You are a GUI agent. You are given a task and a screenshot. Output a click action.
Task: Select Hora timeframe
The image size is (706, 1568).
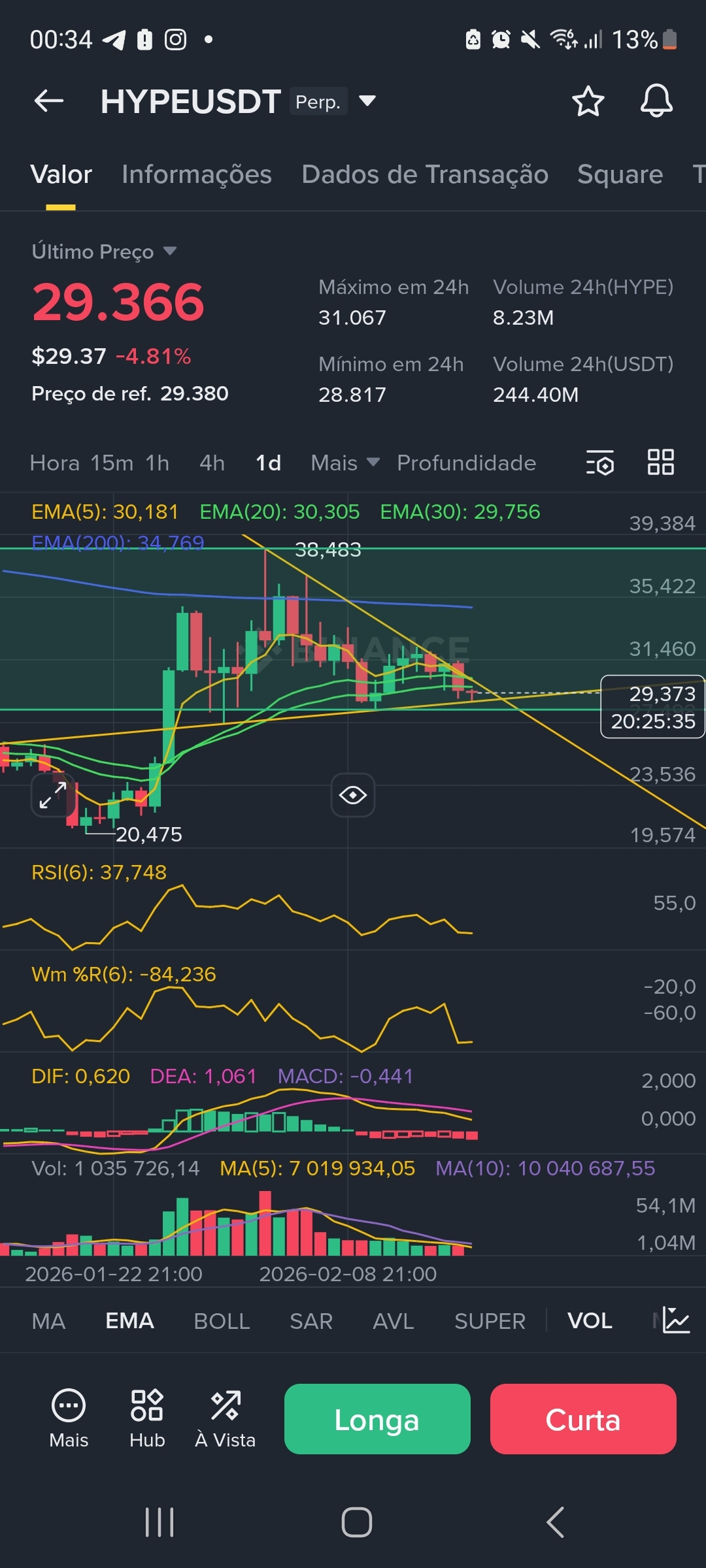[55, 463]
